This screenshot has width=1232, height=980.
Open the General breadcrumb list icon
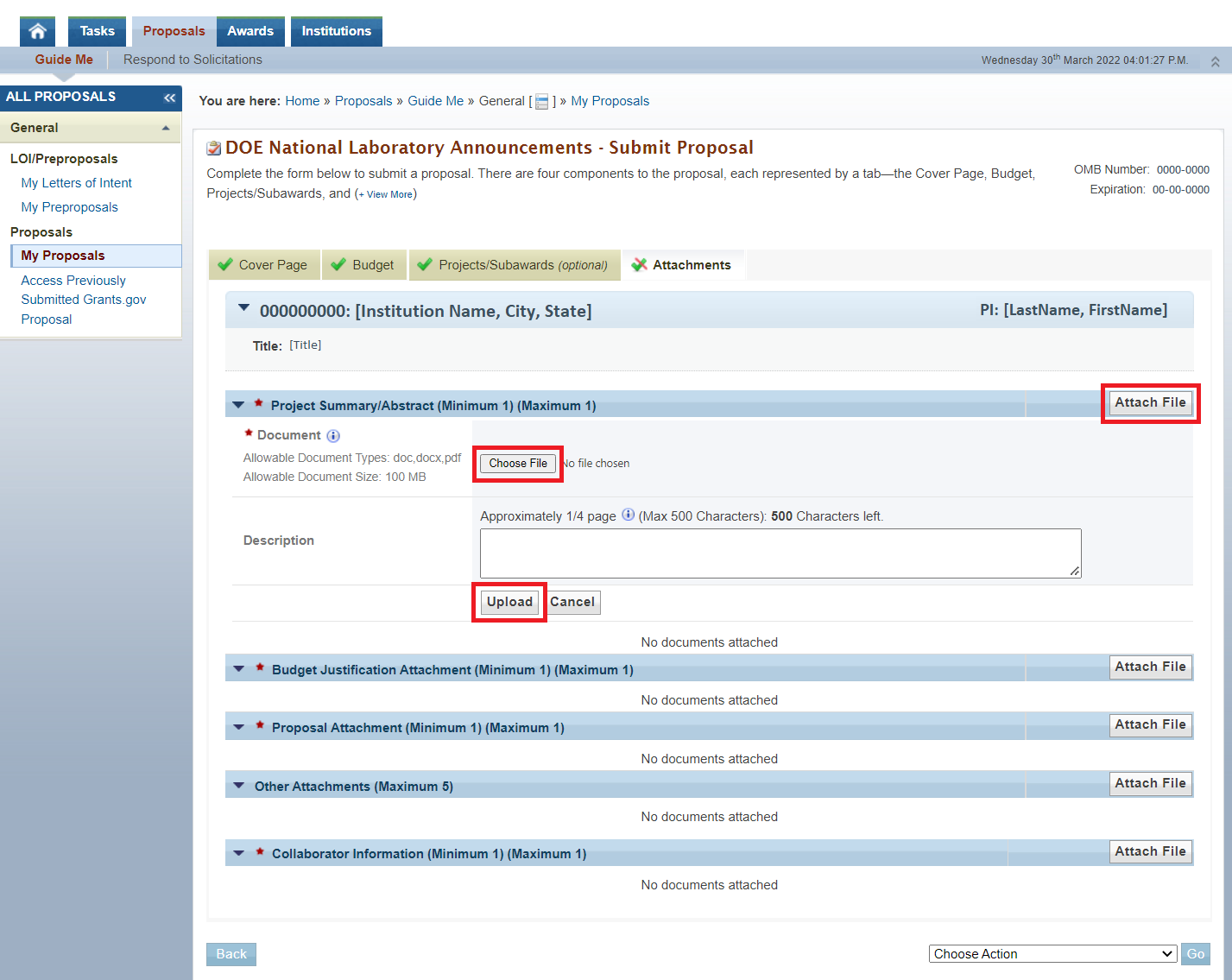(542, 102)
